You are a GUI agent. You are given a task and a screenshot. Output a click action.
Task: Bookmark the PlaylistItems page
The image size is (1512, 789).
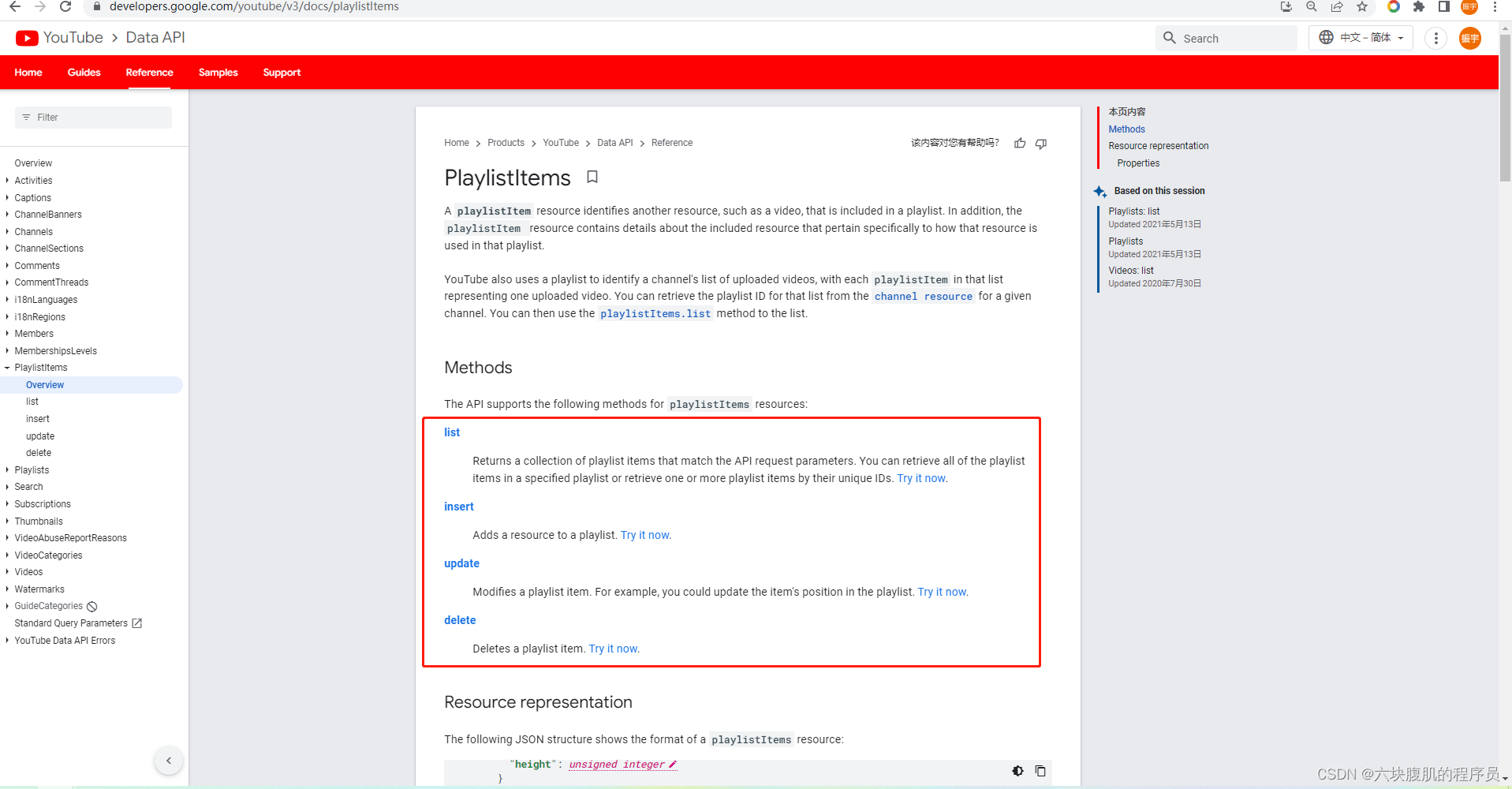point(592,177)
